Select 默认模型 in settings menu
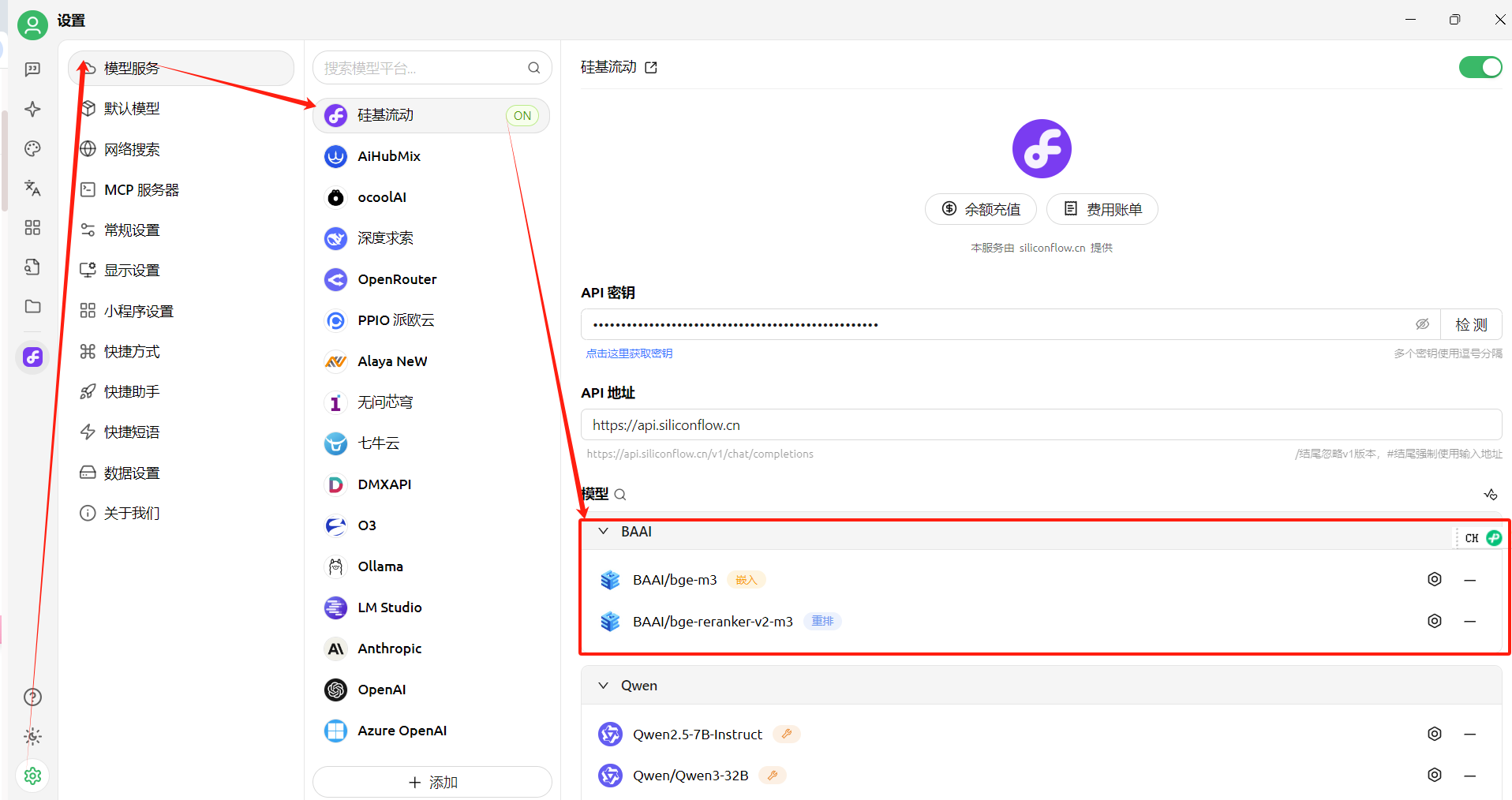 [181, 109]
